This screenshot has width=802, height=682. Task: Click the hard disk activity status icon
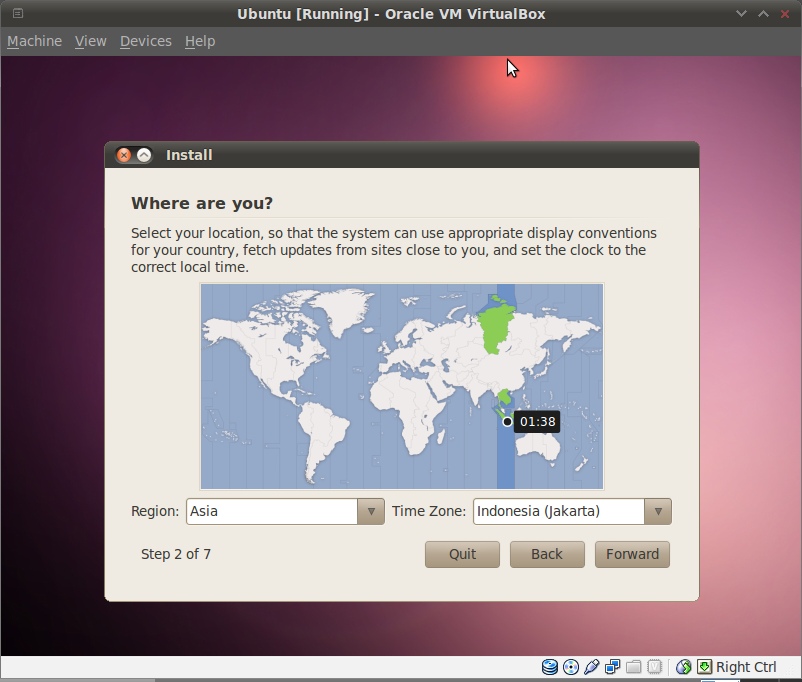[x=550, y=667]
